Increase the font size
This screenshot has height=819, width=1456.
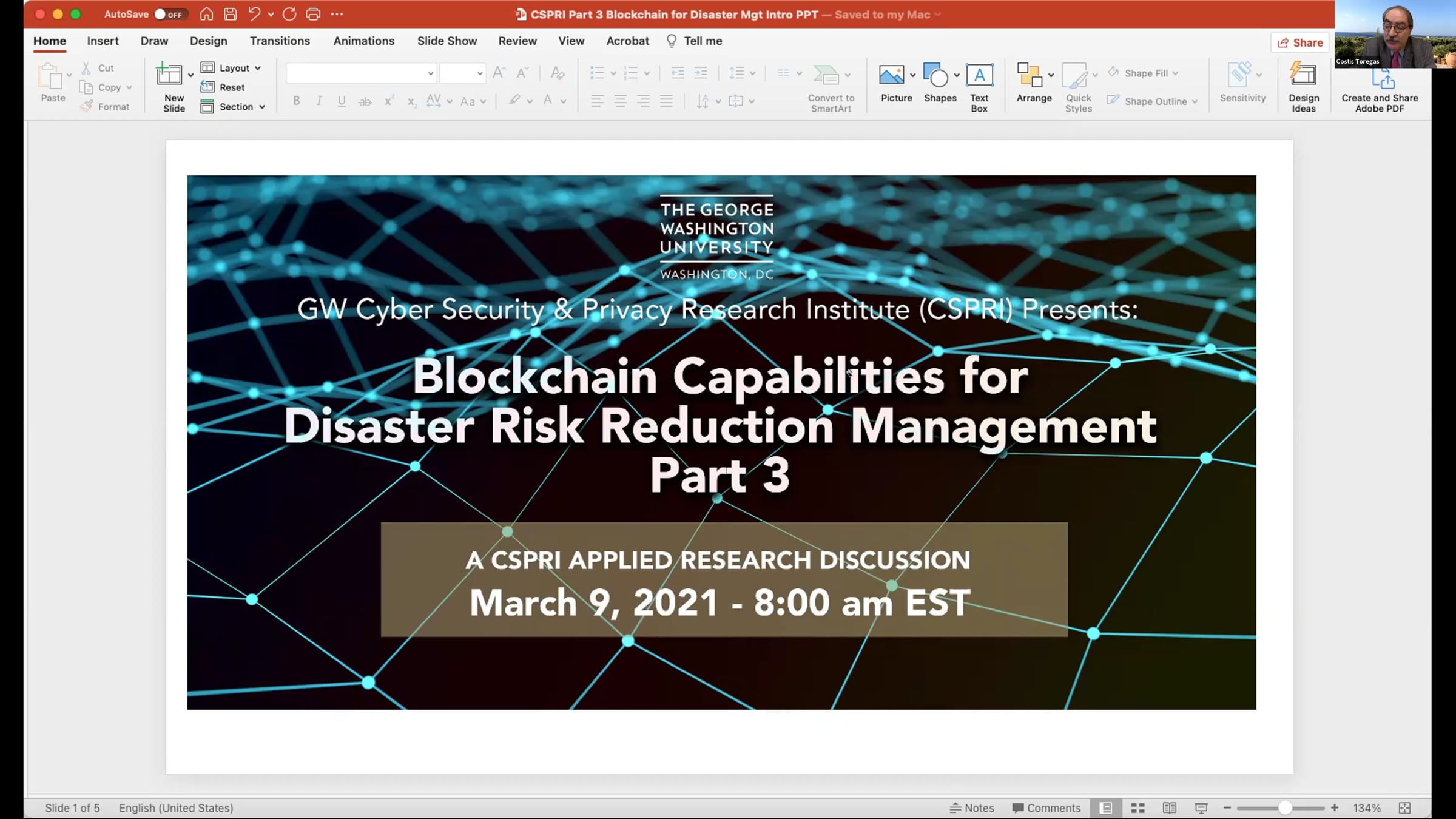[499, 73]
